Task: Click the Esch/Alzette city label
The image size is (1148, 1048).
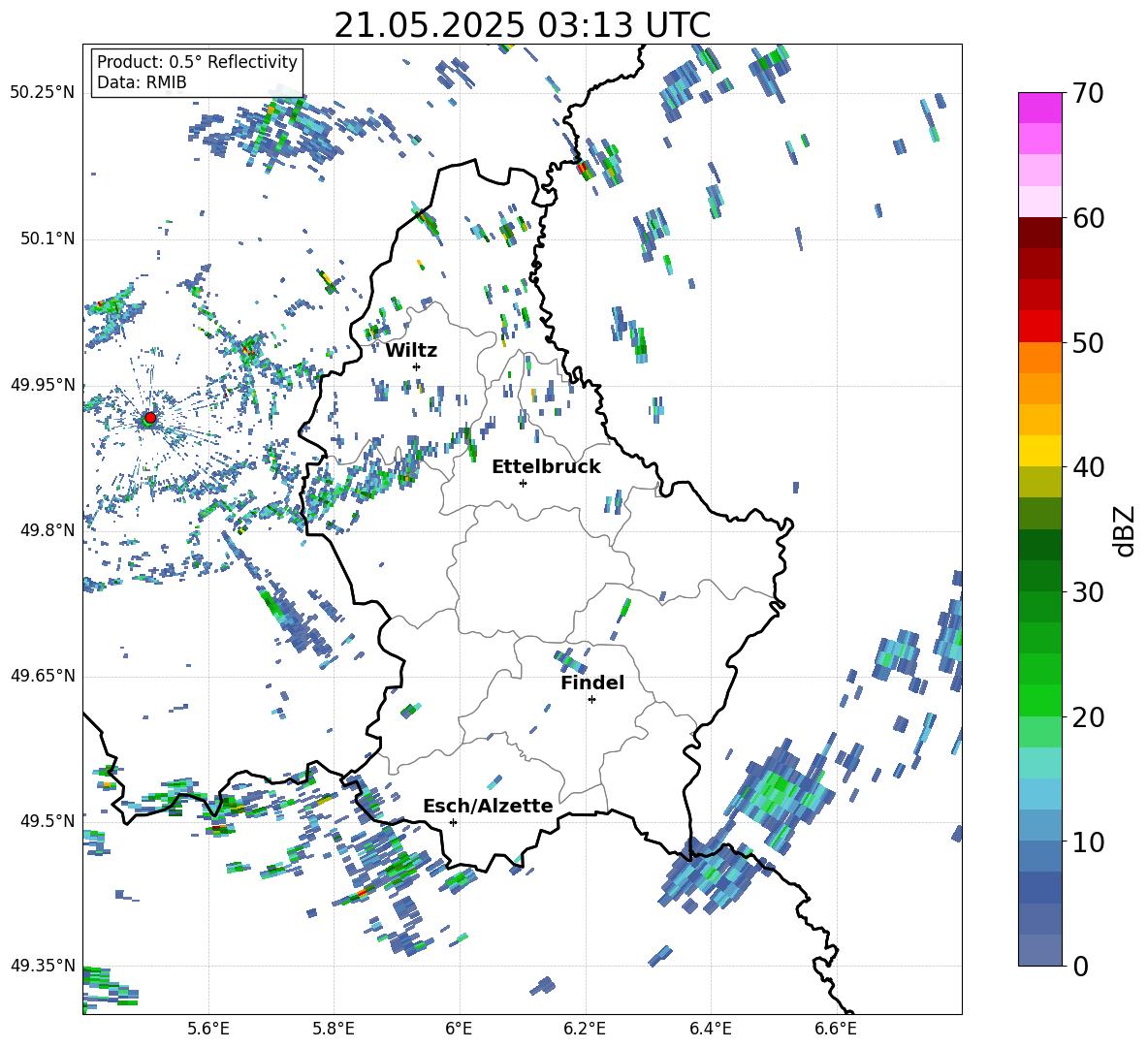Action: [x=489, y=806]
